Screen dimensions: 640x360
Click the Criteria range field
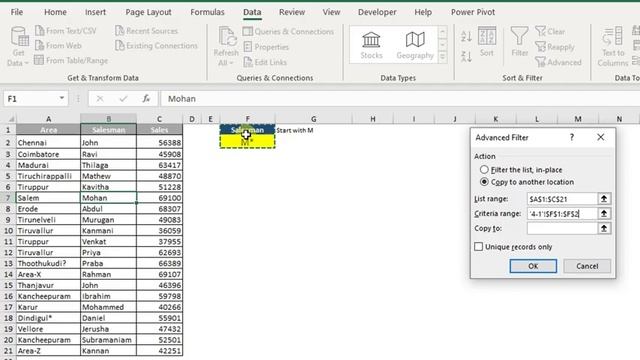562,213
